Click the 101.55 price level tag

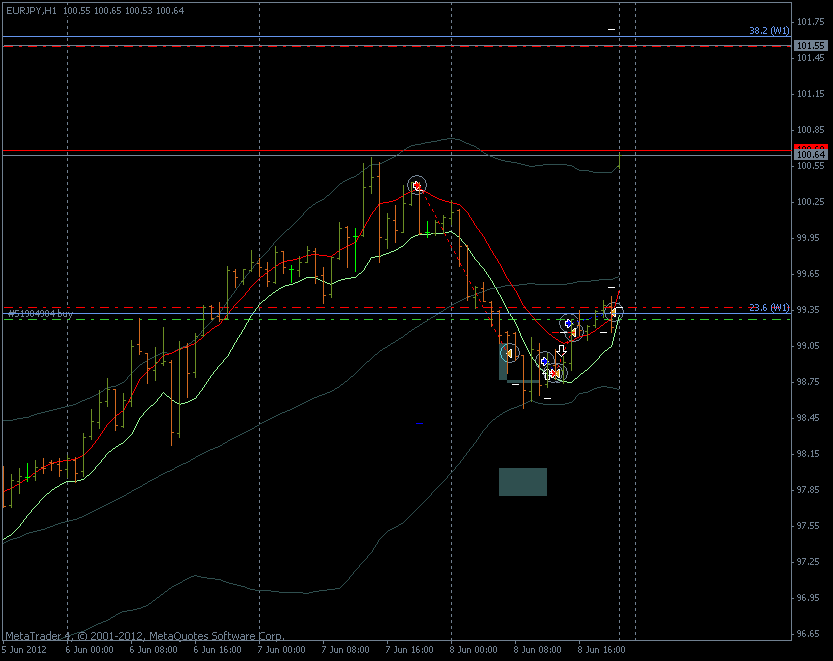pos(811,46)
